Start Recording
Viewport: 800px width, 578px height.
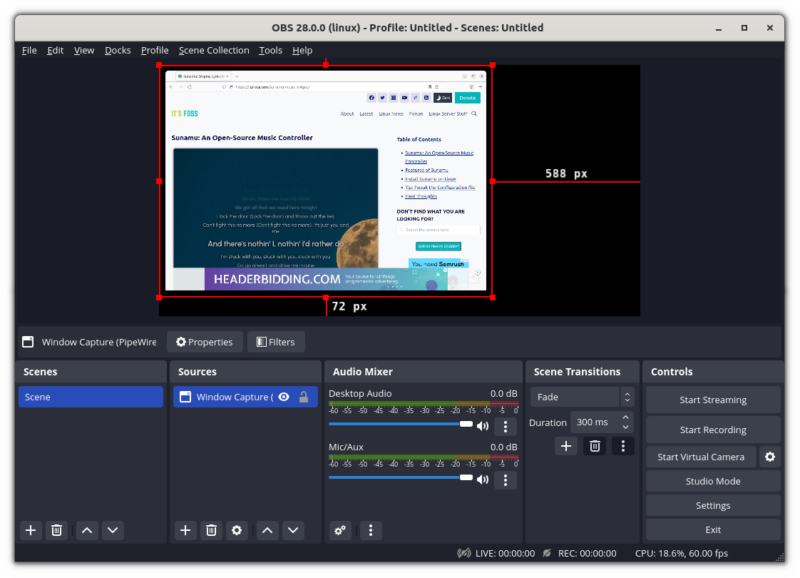713,429
